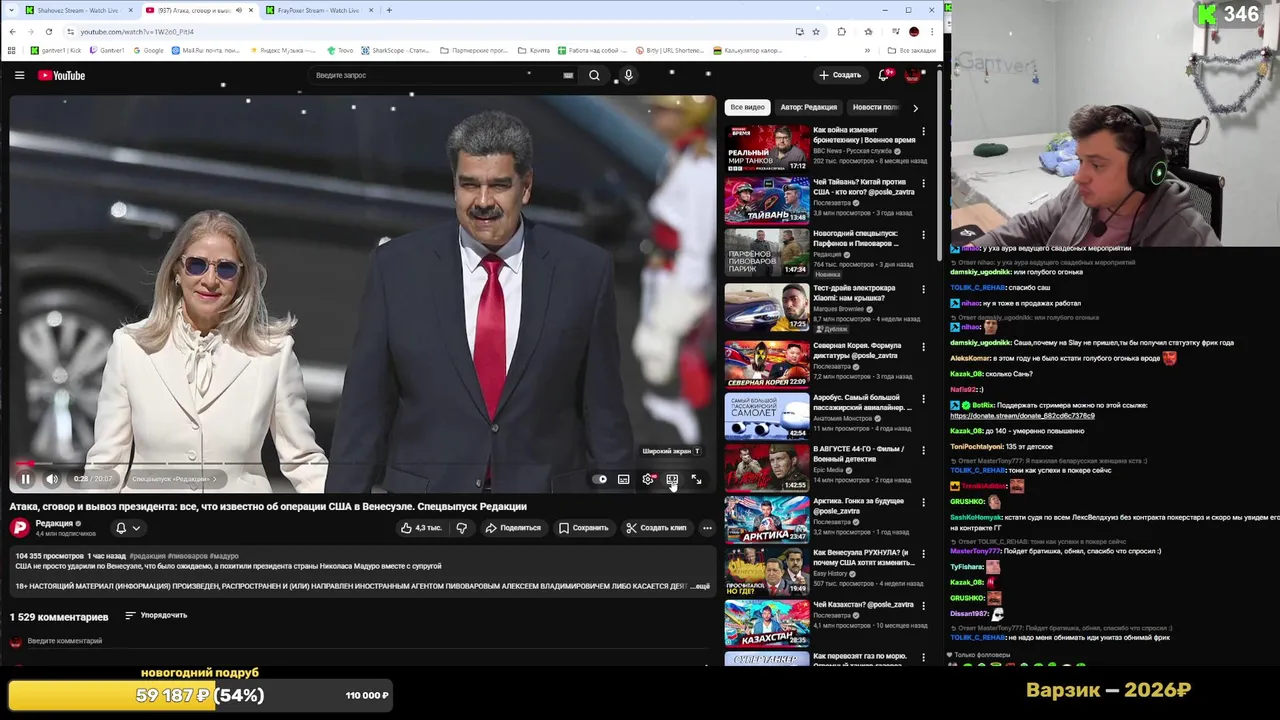The width and height of the screenshot is (1280, 720).
Task: Pause the playing video
Action: [x=25, y=479]
